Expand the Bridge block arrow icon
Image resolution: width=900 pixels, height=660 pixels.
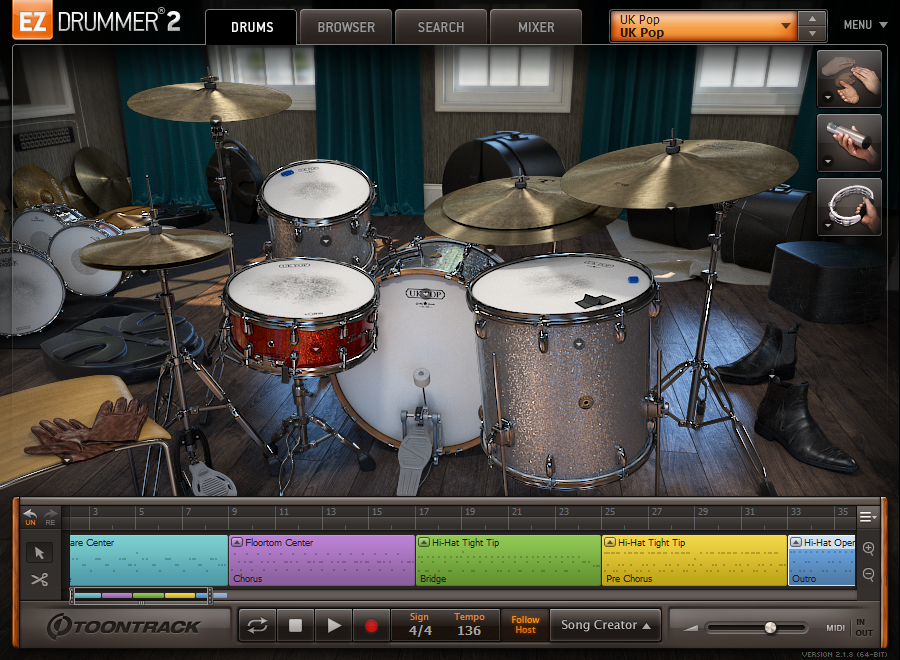click(424, 542)
